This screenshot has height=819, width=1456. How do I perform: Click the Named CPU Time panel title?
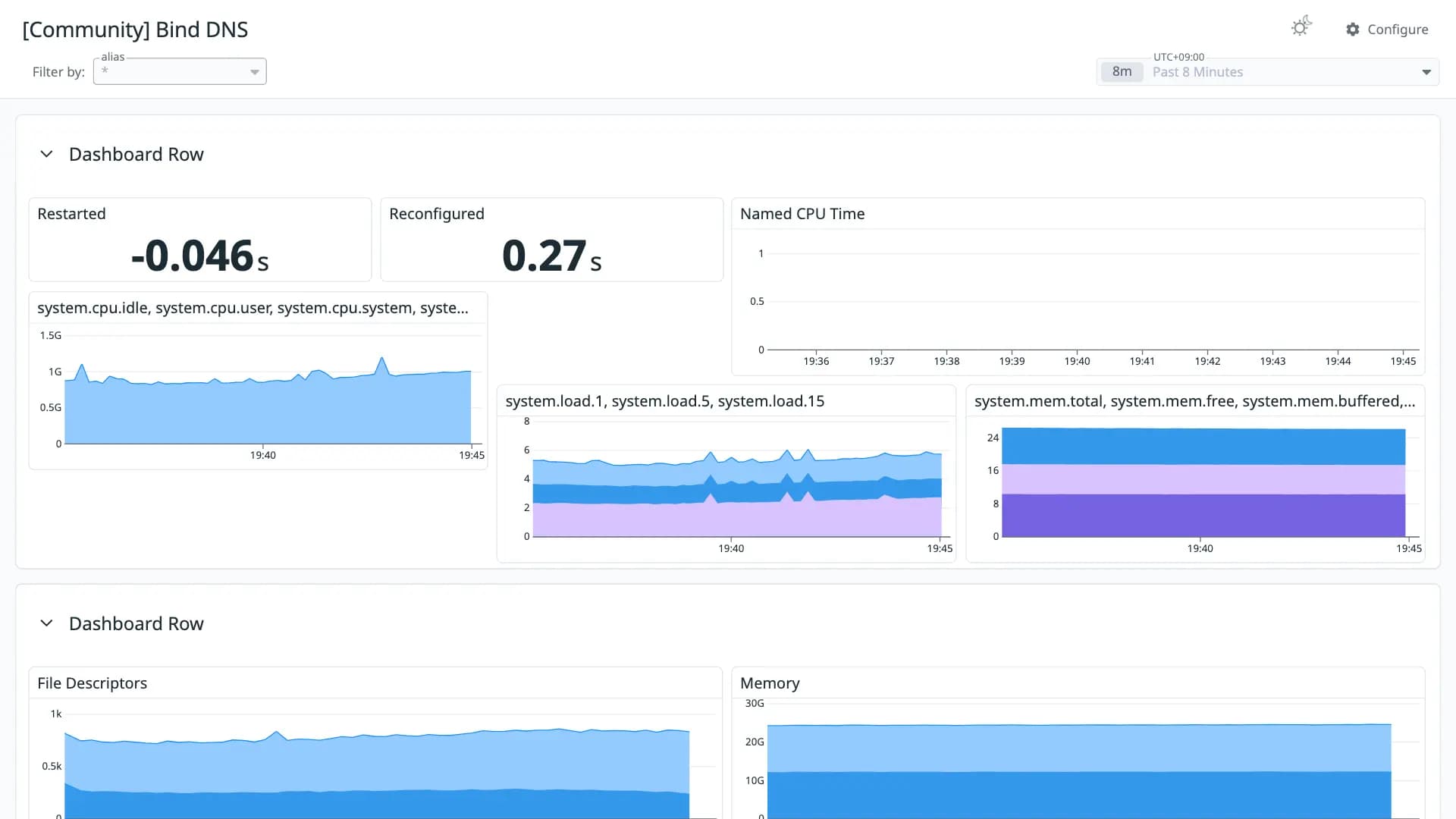[802, 214]
